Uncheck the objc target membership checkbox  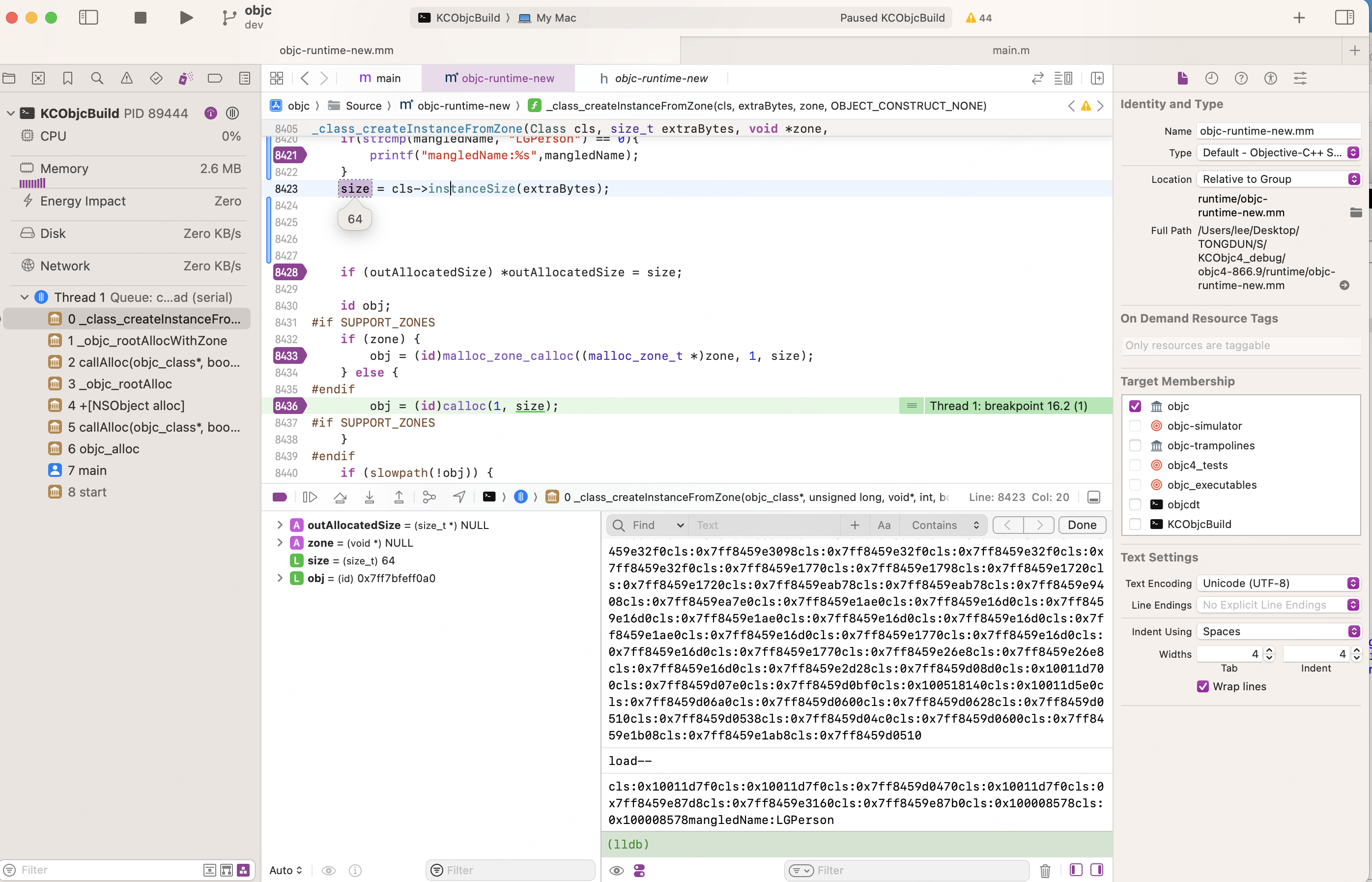click(x=1135, y=406)
